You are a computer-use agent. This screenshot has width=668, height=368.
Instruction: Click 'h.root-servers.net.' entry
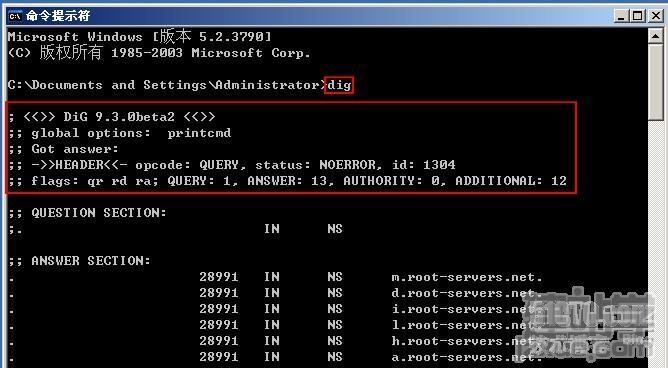(x=467, y=341)
